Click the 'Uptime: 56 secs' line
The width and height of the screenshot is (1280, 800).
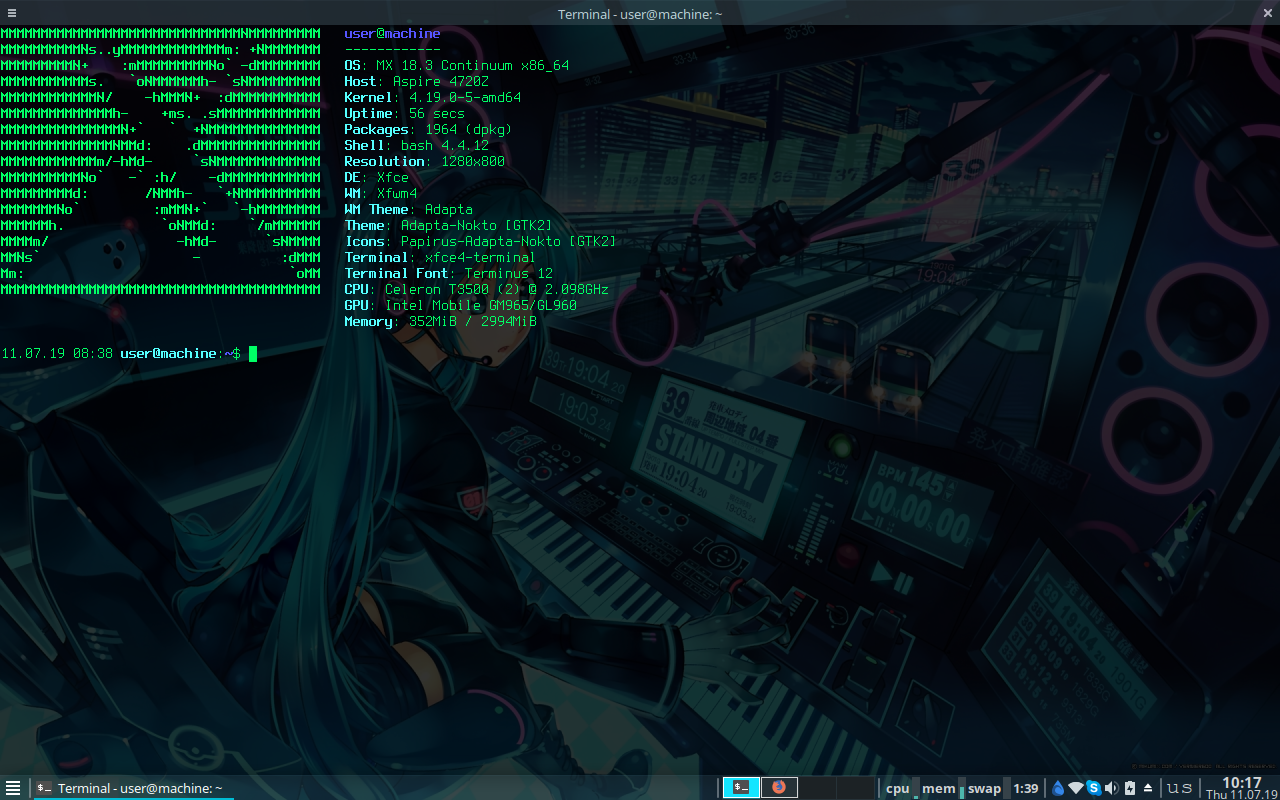point(404,113)
